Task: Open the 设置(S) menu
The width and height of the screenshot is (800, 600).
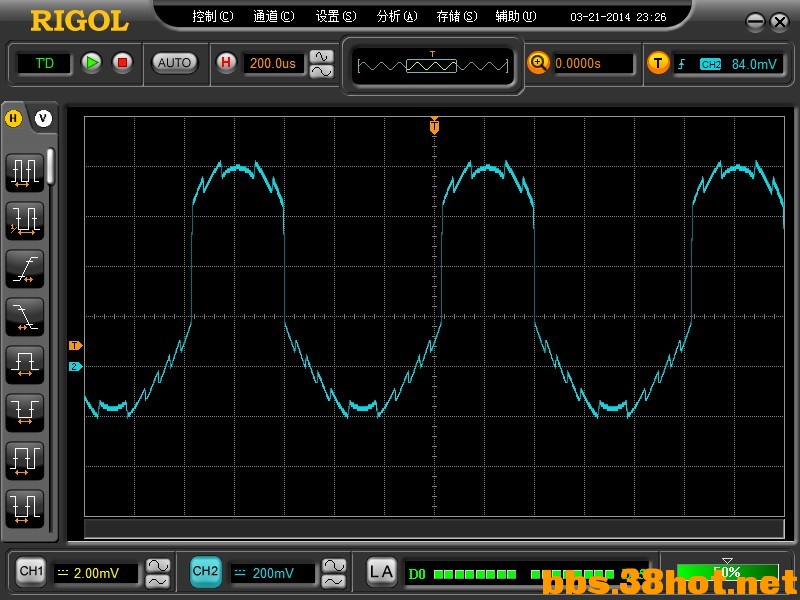Action: 335,17
